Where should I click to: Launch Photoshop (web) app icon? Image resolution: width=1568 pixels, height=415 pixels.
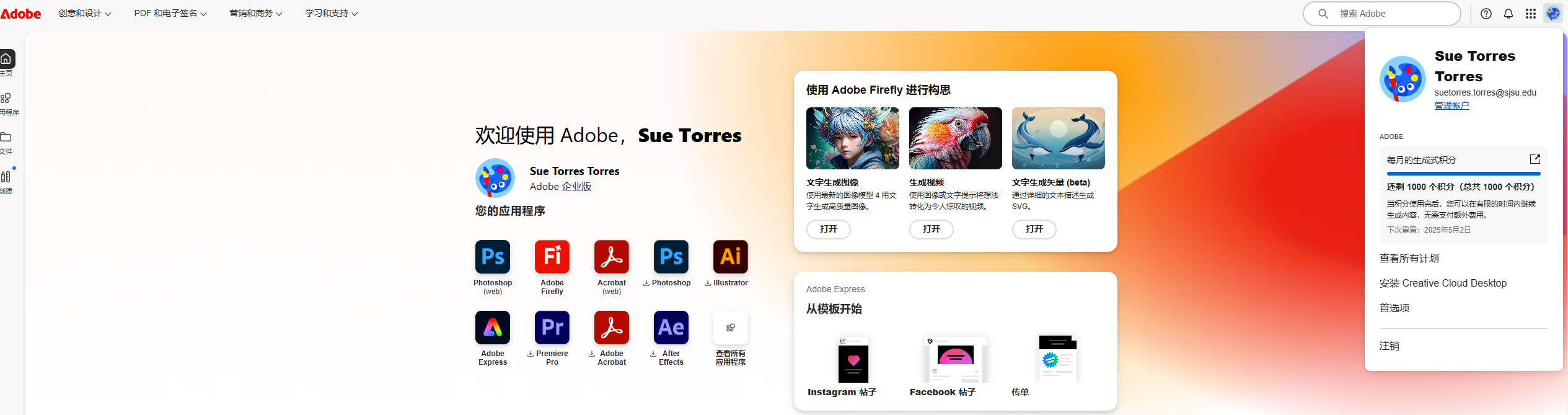click(493, 257)
